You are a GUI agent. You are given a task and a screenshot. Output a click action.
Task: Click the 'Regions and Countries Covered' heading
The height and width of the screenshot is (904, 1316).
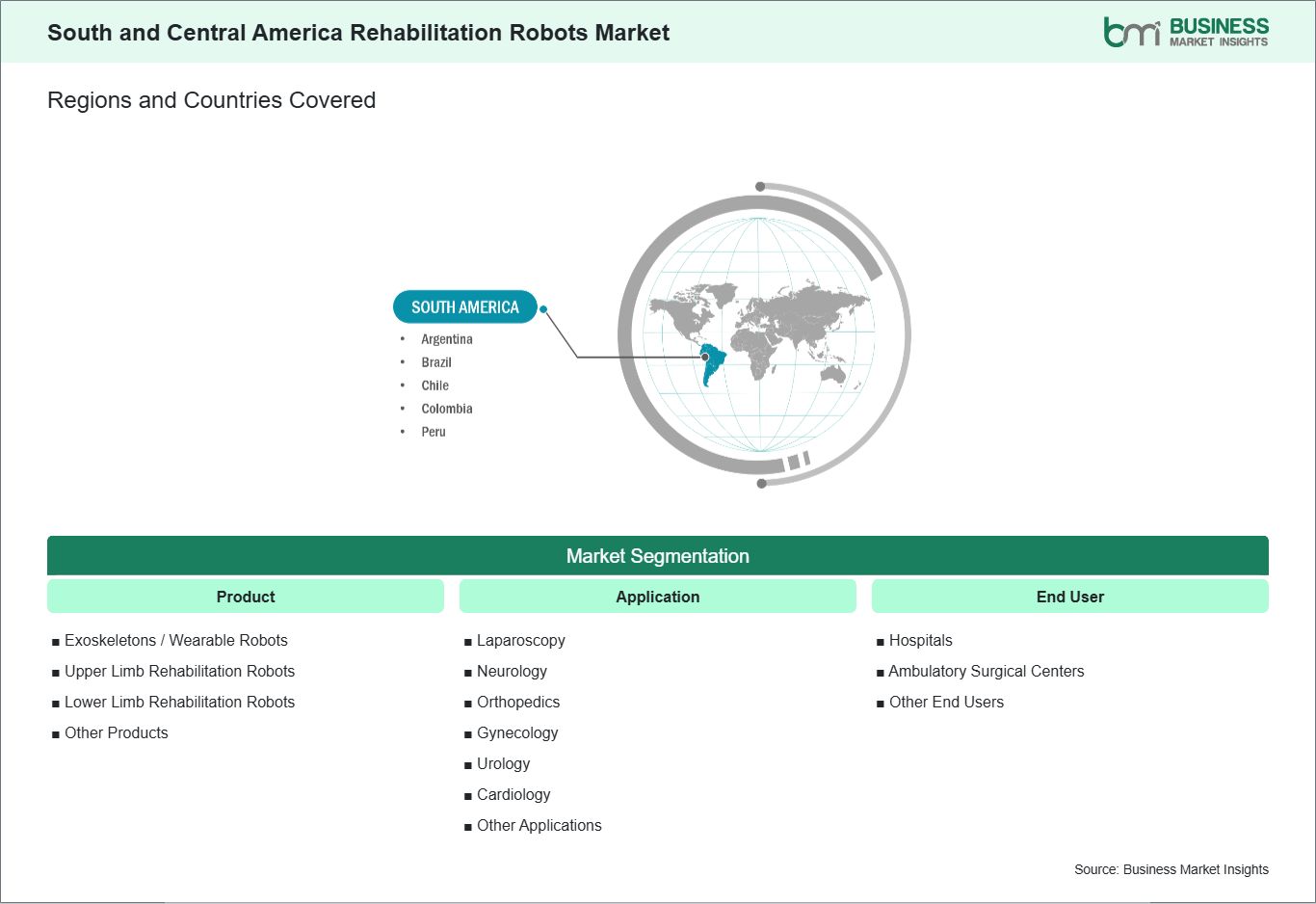(x=211, y=100)
